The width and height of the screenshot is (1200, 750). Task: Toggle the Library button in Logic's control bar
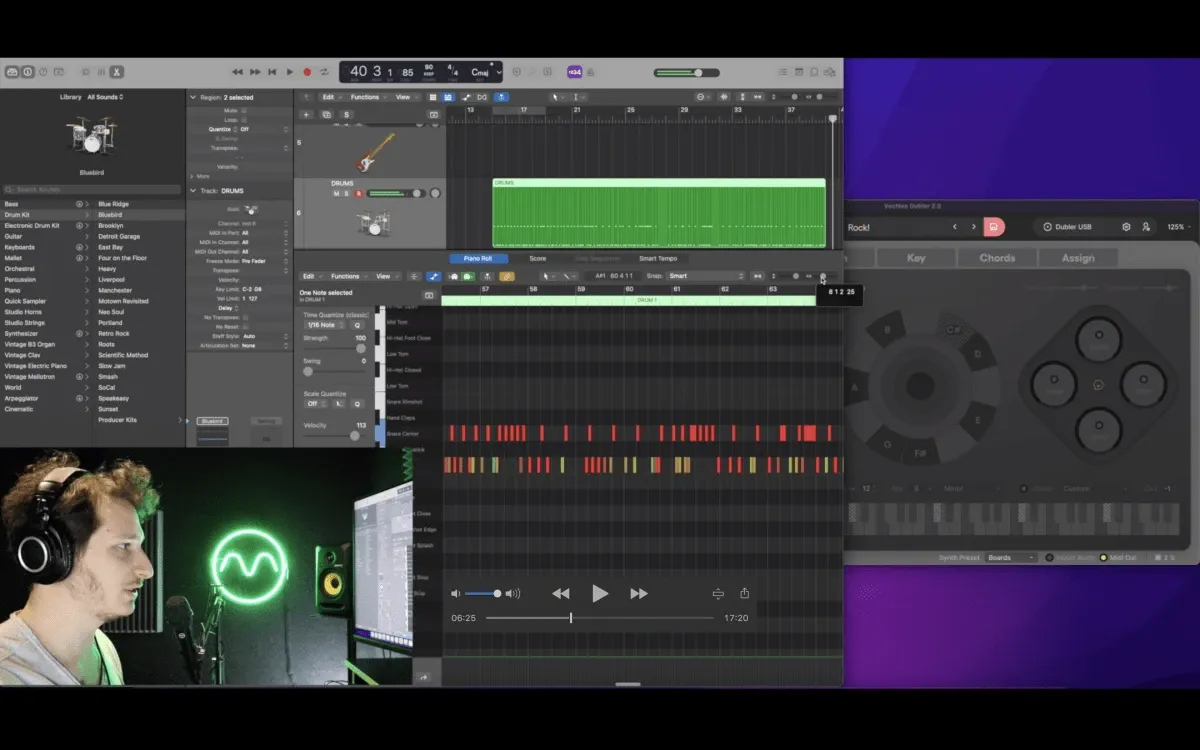coord(12,72)
